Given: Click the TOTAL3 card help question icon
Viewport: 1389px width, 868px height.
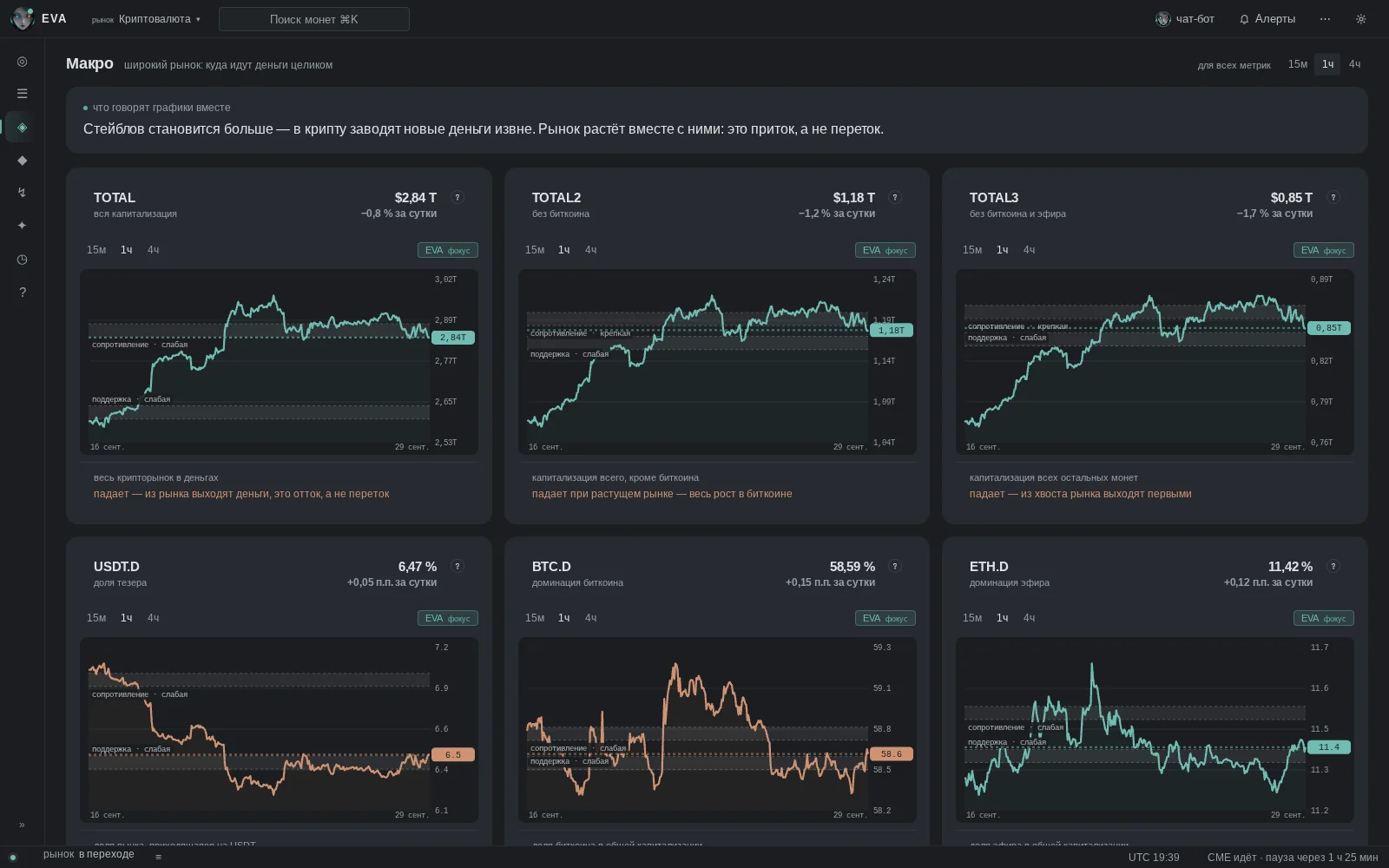Looking at the screenshot, I should [x=1333, y=197].
